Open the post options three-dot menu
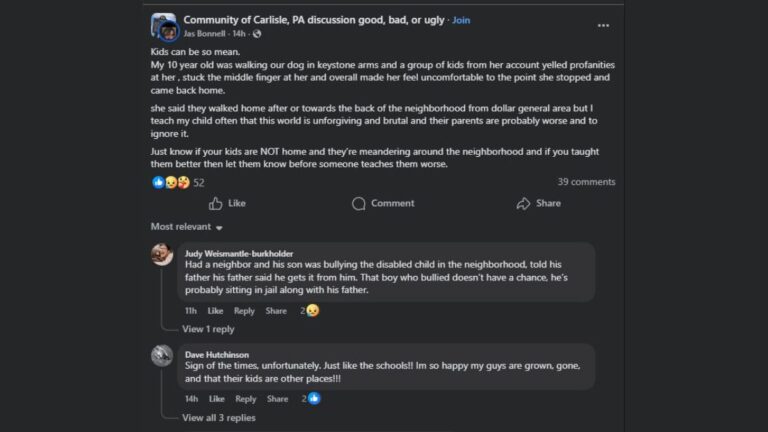 [x=603, y=25]
